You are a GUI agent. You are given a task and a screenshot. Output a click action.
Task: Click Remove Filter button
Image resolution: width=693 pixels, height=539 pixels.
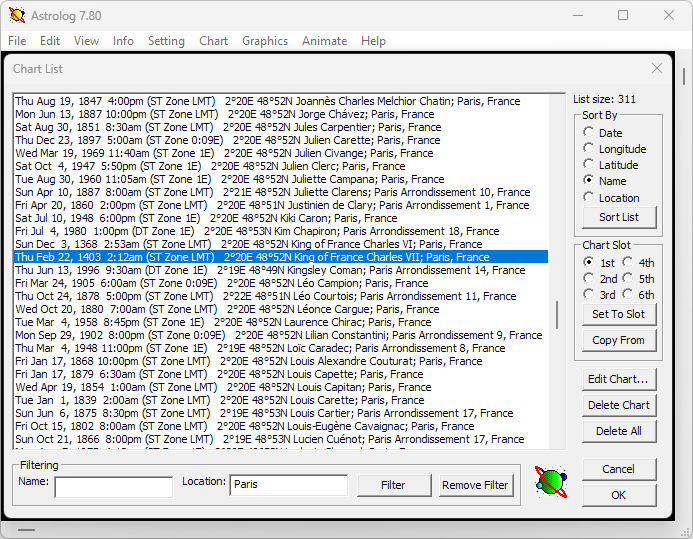coord(476,485)
